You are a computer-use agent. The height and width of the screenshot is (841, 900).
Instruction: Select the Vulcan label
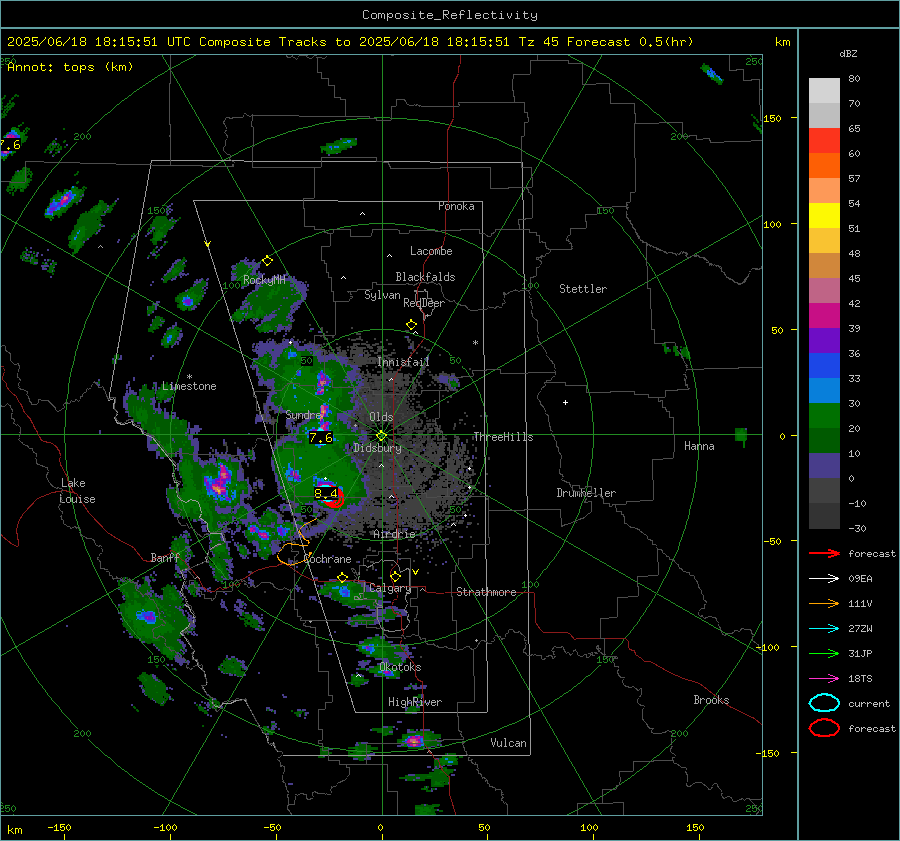tap(508, 743)
